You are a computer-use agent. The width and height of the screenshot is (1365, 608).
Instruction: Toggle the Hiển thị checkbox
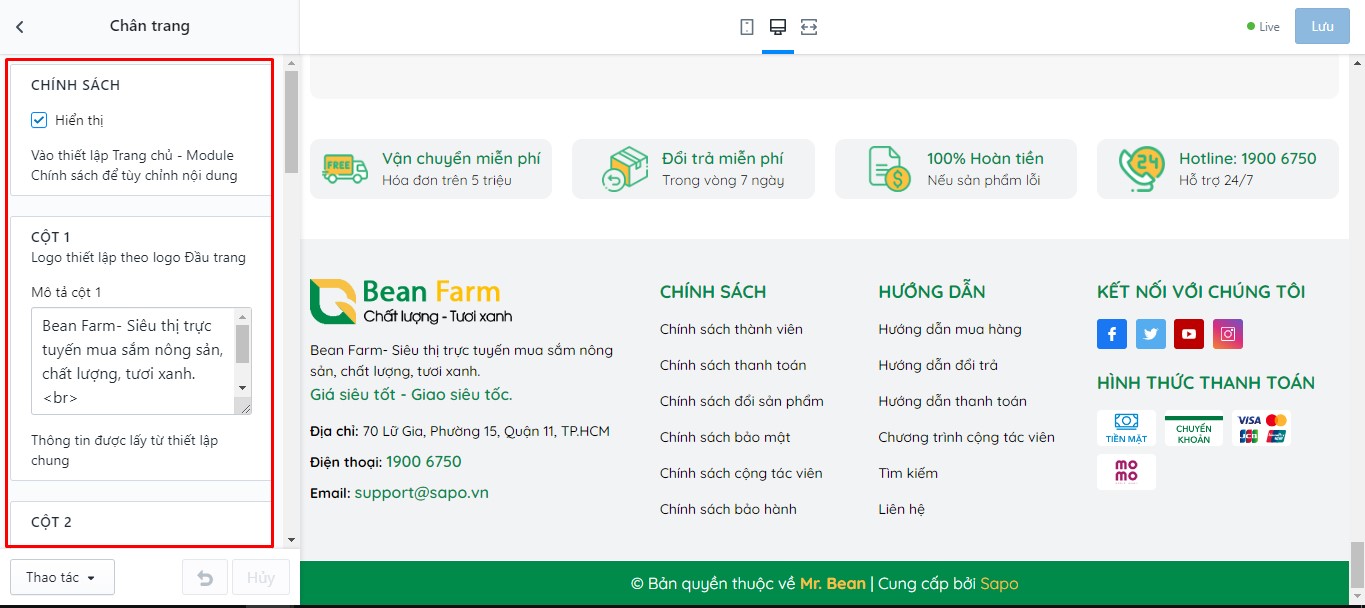[40, 120]
